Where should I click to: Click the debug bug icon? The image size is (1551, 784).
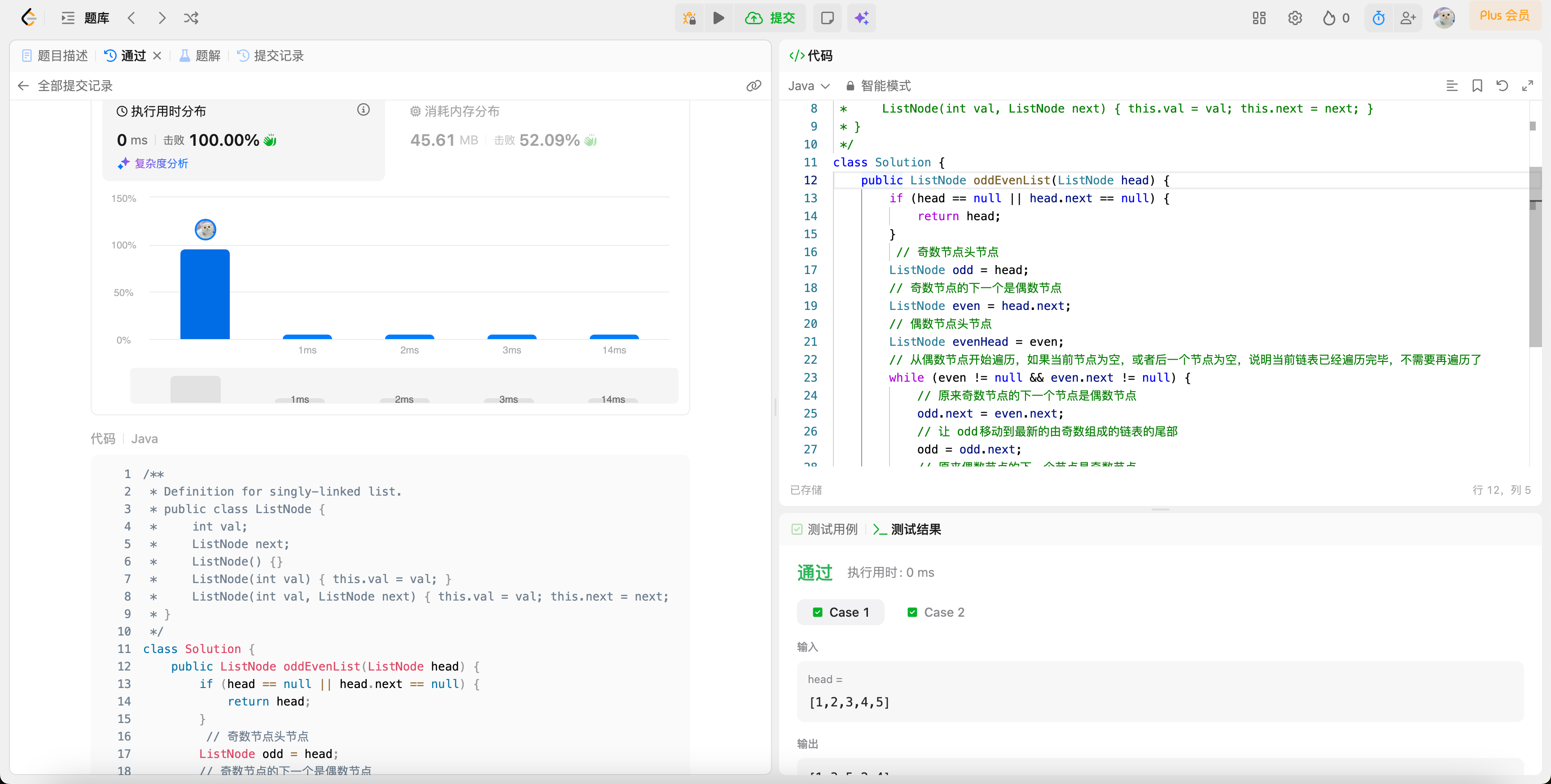(x=689, y=18)
